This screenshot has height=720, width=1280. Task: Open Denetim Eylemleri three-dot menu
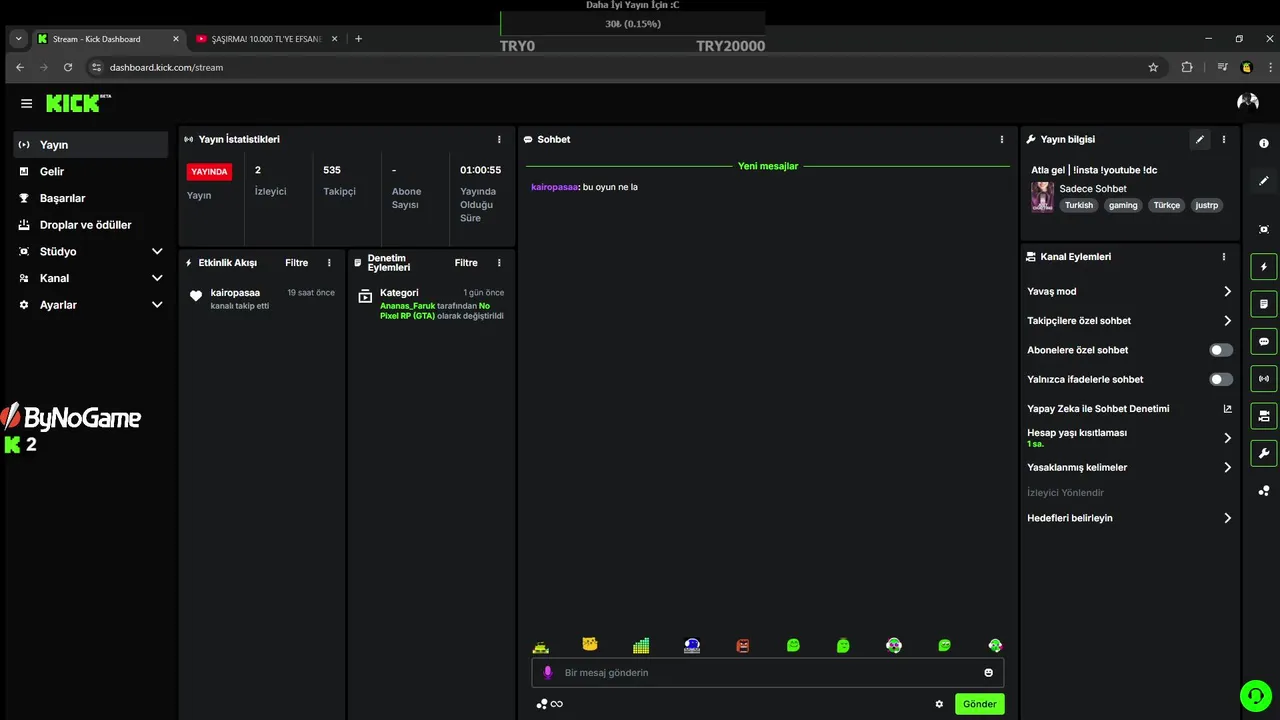[x=499, y=263]
